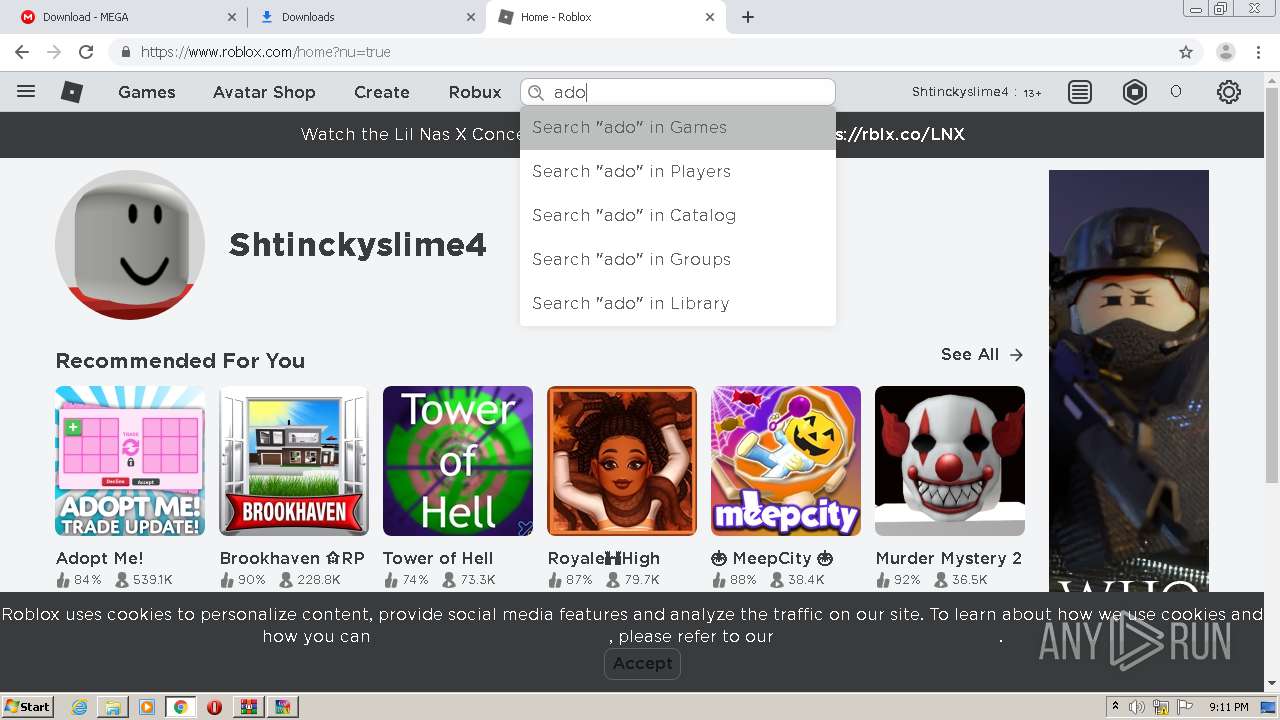The image size is (1280, 720).
Task: Open the messages feed icon
Action: [x=1080, y=92]
